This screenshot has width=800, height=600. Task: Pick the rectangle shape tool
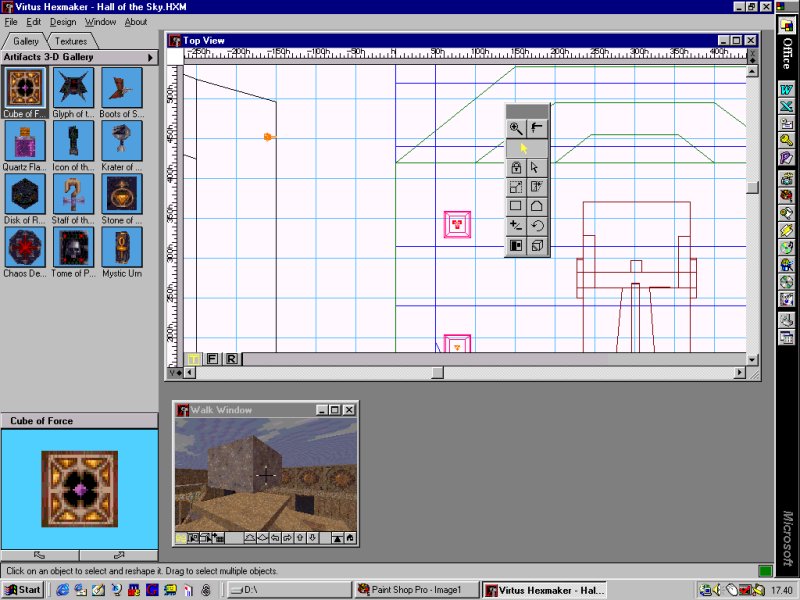[516, 207]
